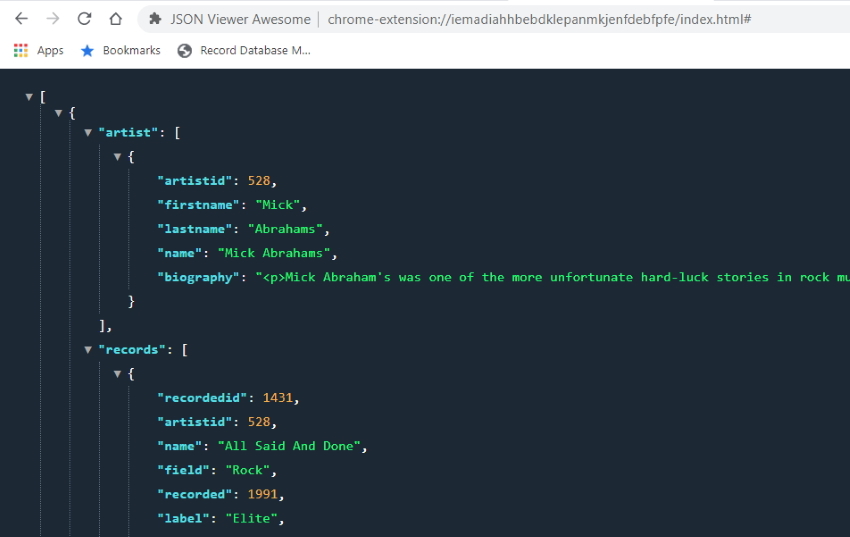Viewport: 850px width, 537px height.
Task: Collapse the first top-level object triangle
Action: 59,113
